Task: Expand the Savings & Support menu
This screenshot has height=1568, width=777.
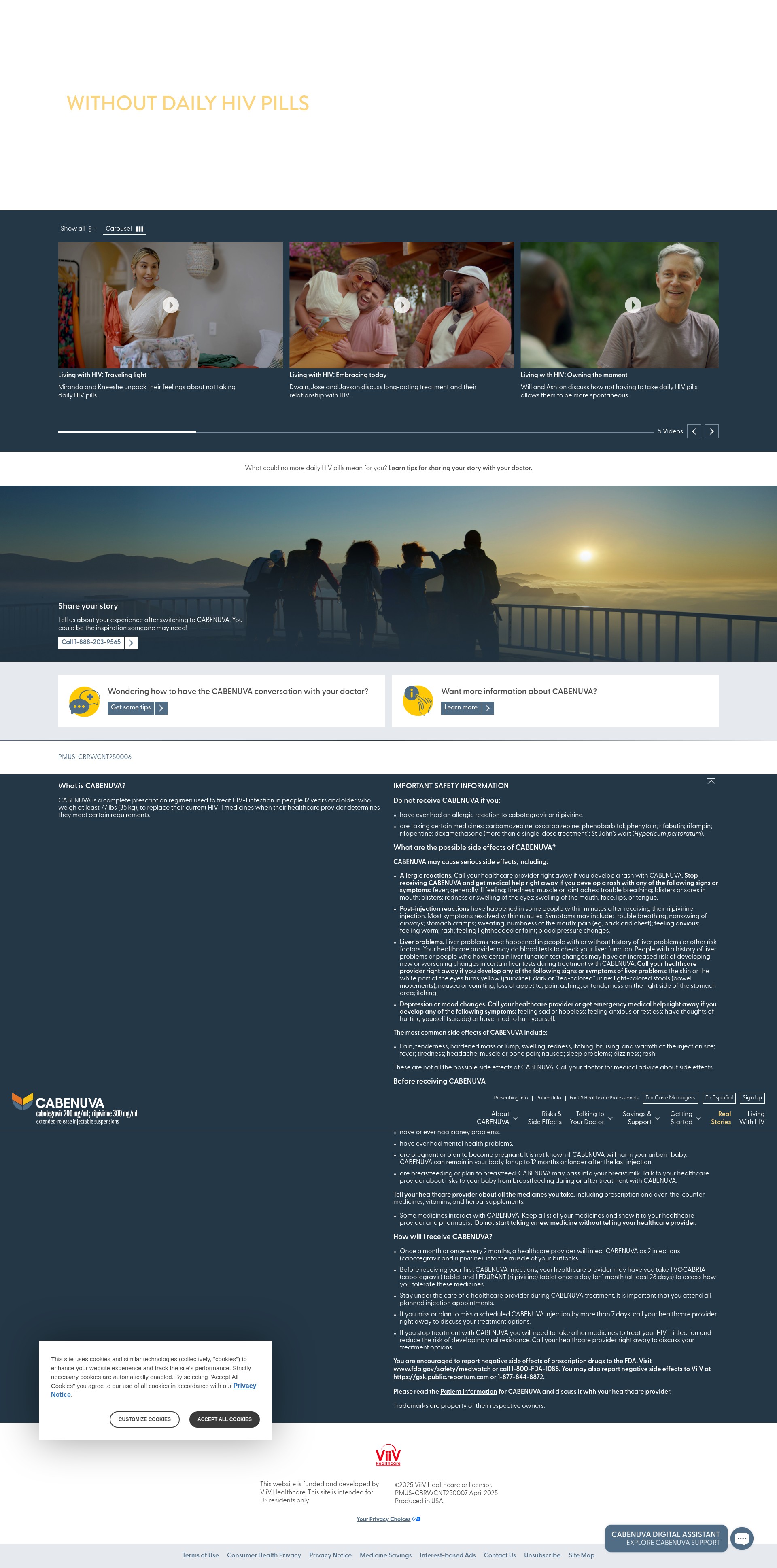Action: (x=641, y=1118)
